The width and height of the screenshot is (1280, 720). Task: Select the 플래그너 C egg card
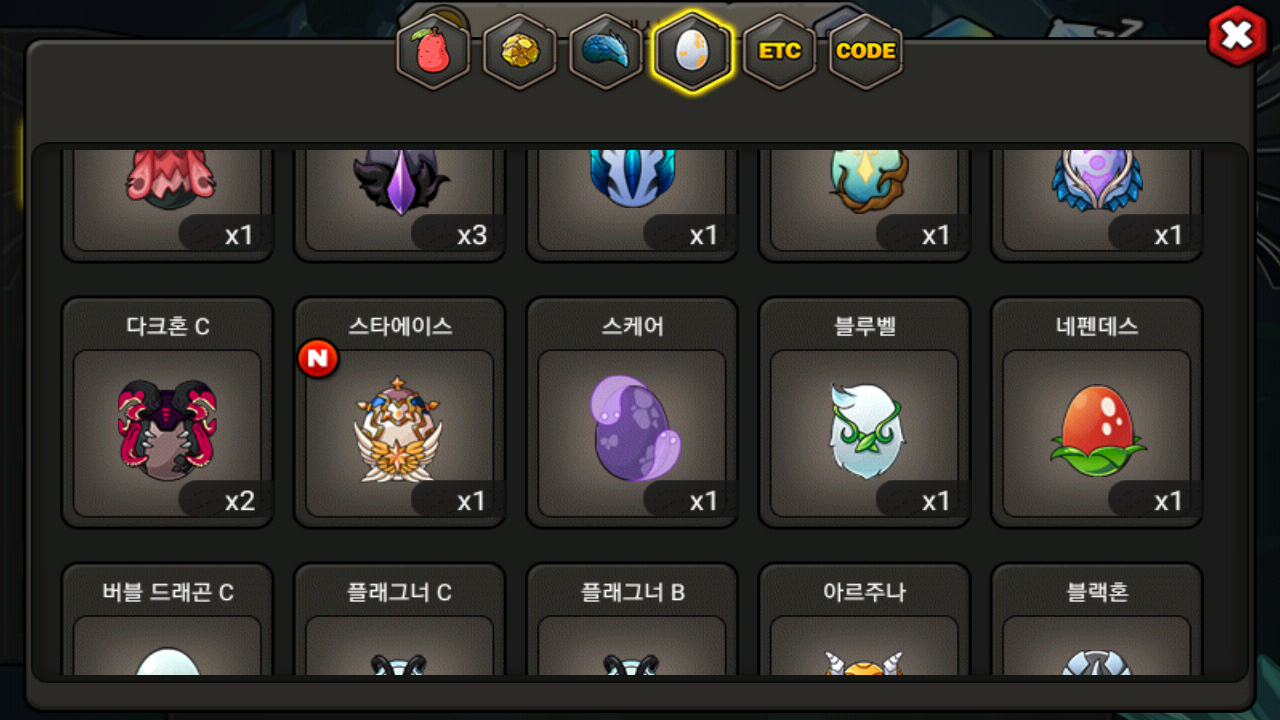399,619
